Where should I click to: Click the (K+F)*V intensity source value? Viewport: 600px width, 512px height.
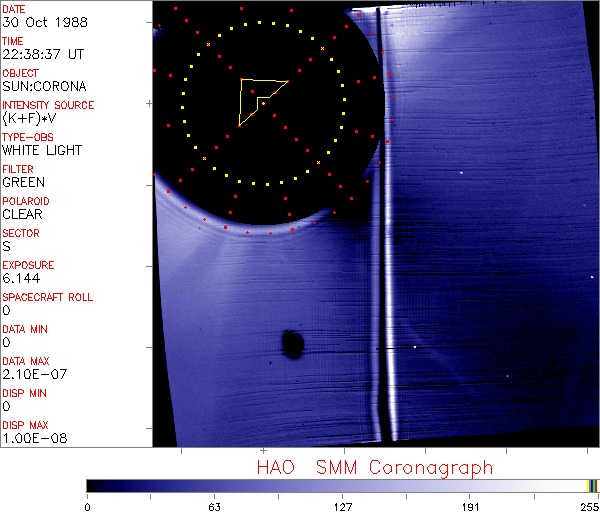click(30, 118)
